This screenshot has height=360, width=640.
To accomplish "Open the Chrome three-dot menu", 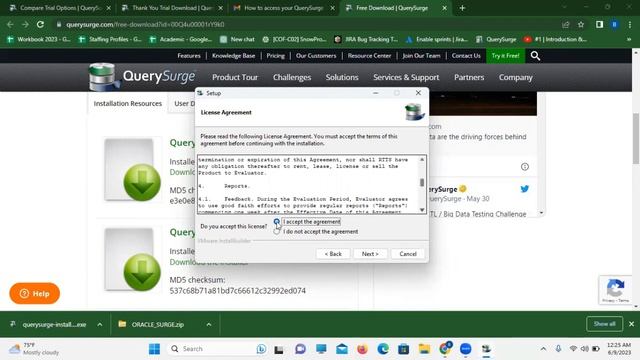I will tap(630, 24).
